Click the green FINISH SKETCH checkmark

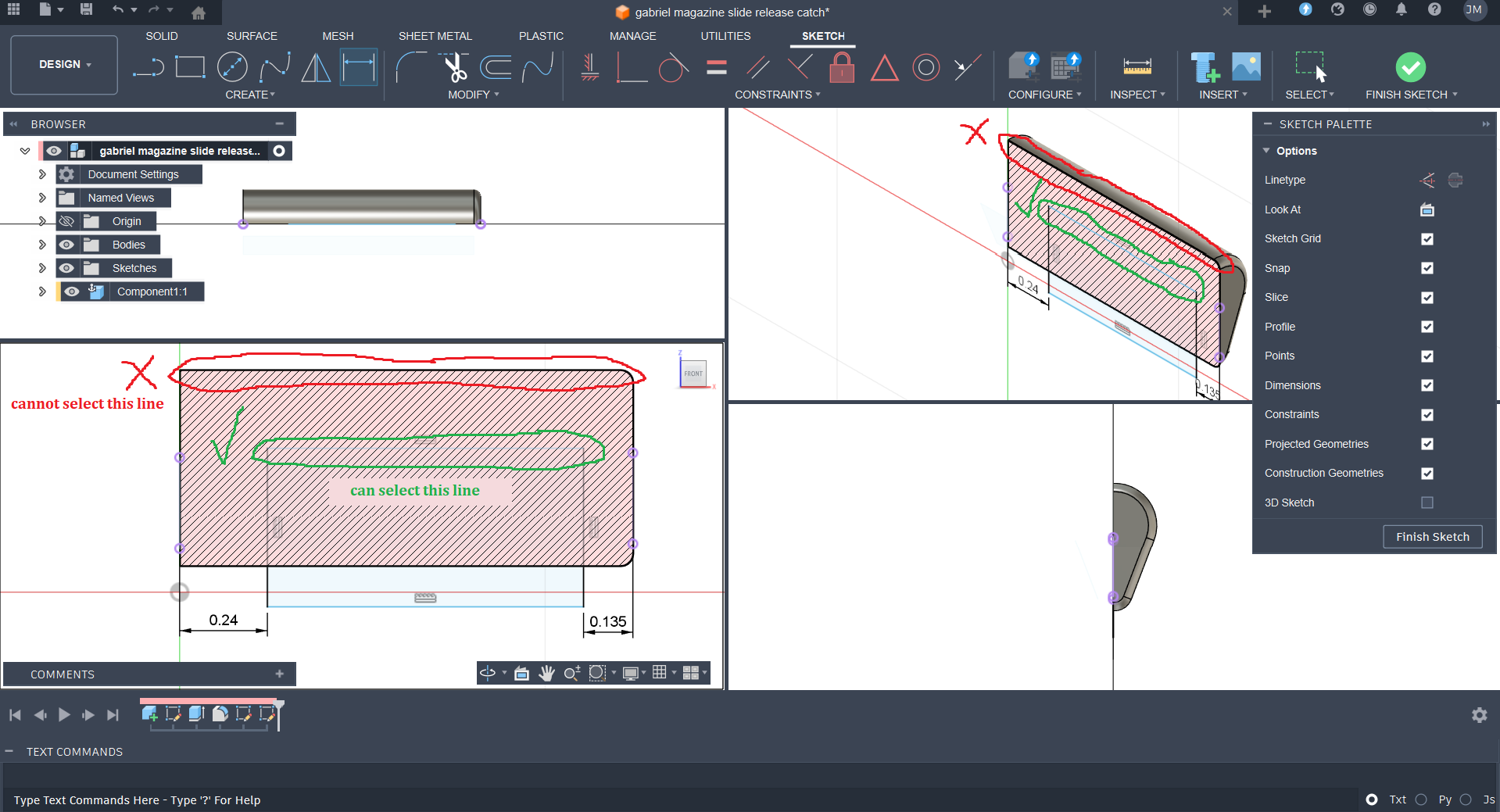[1410, 67]
